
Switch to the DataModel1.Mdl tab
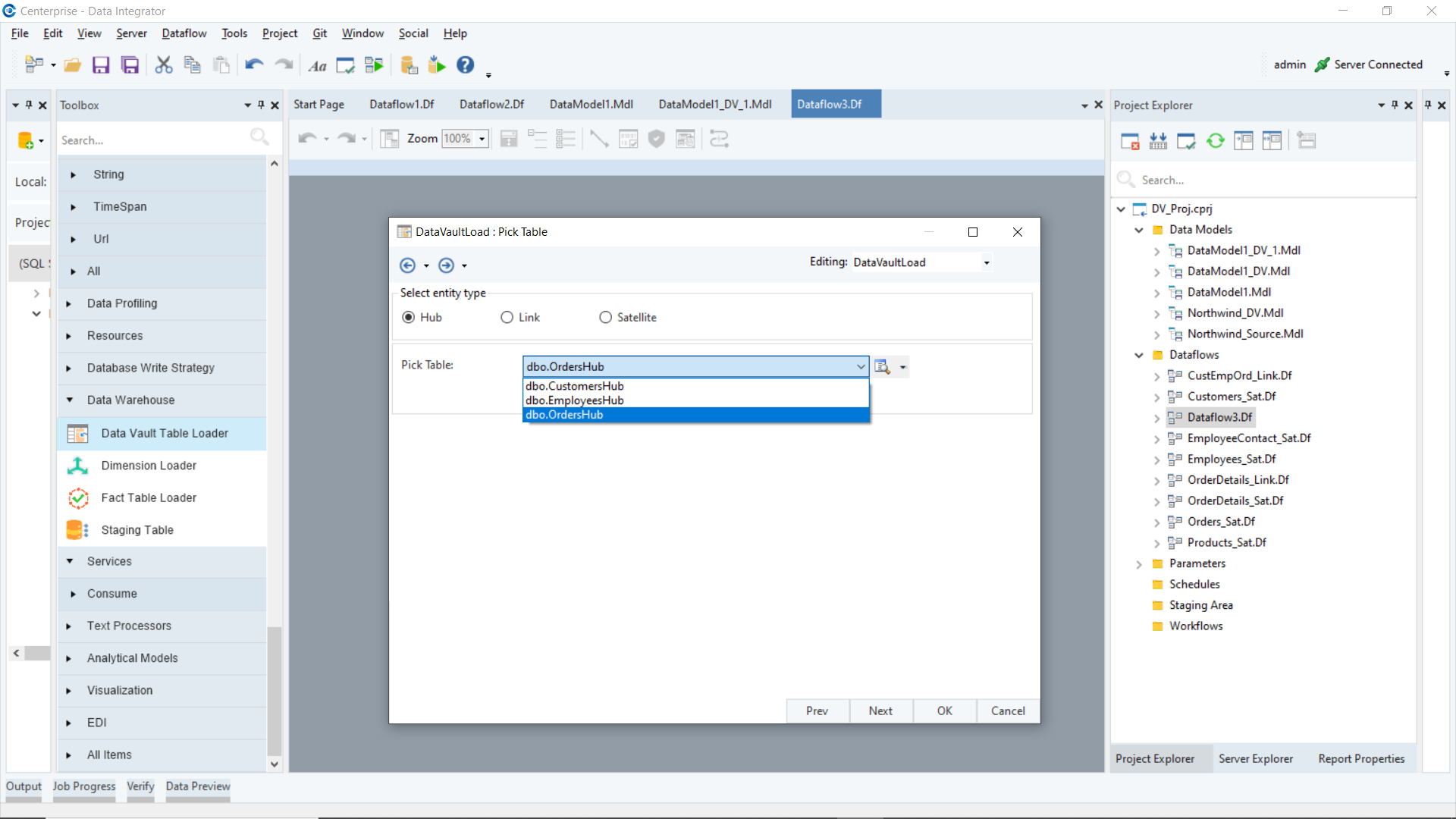pyautogui.click(x=591, y=104)
